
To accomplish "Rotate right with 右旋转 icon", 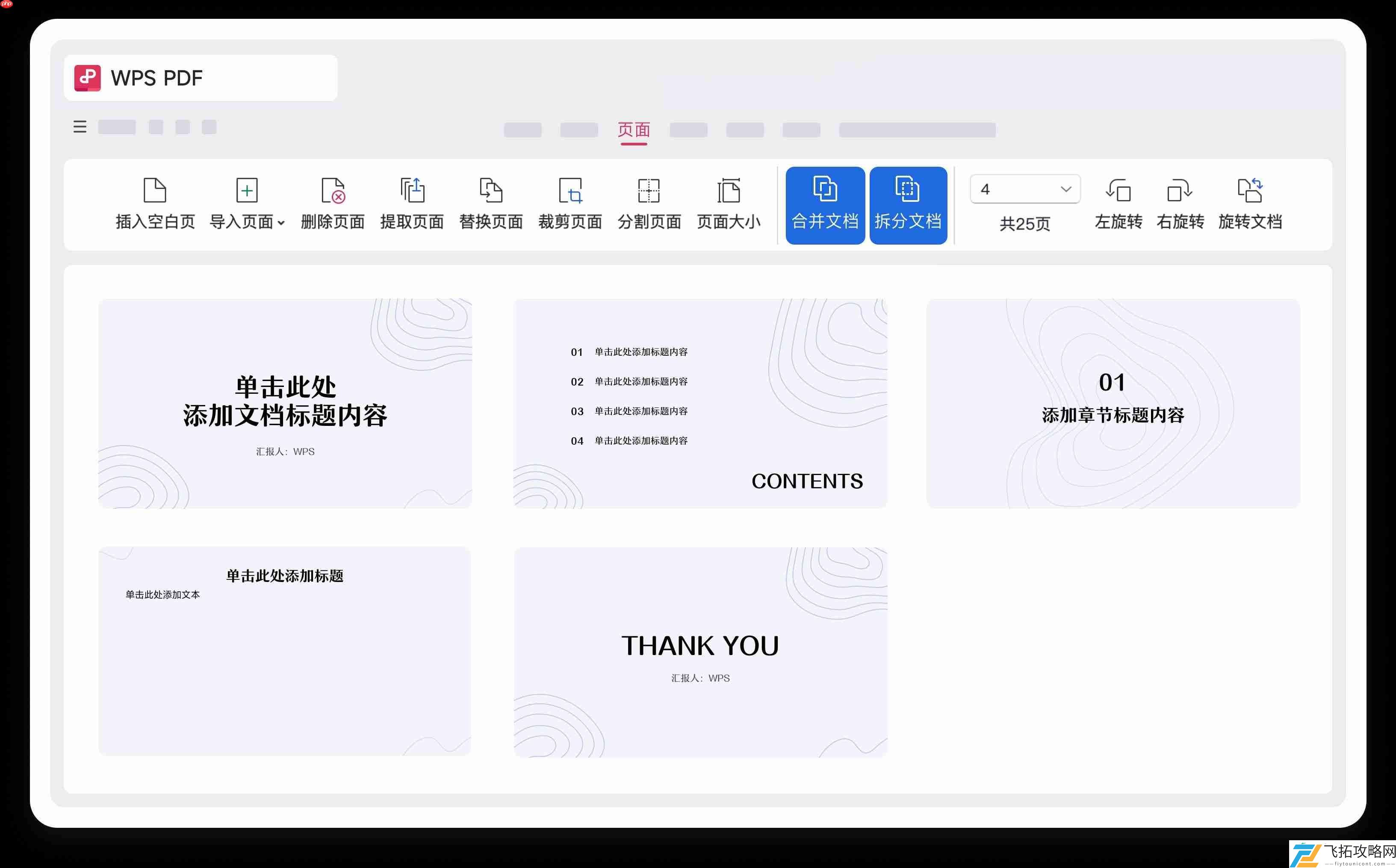I will [x=1180, y=190].
